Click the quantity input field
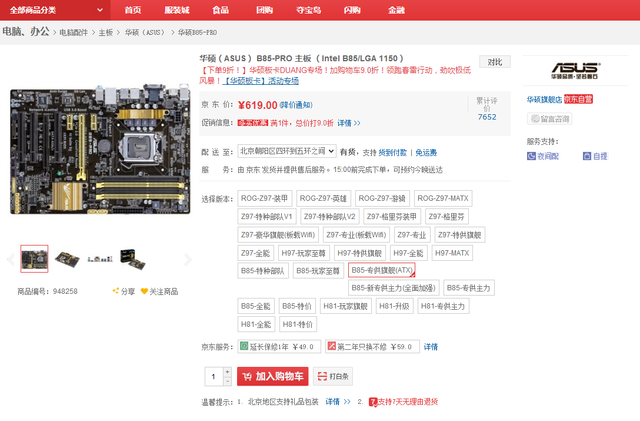The height and width of the screenshot is (421, 640). tap(213, 376)
